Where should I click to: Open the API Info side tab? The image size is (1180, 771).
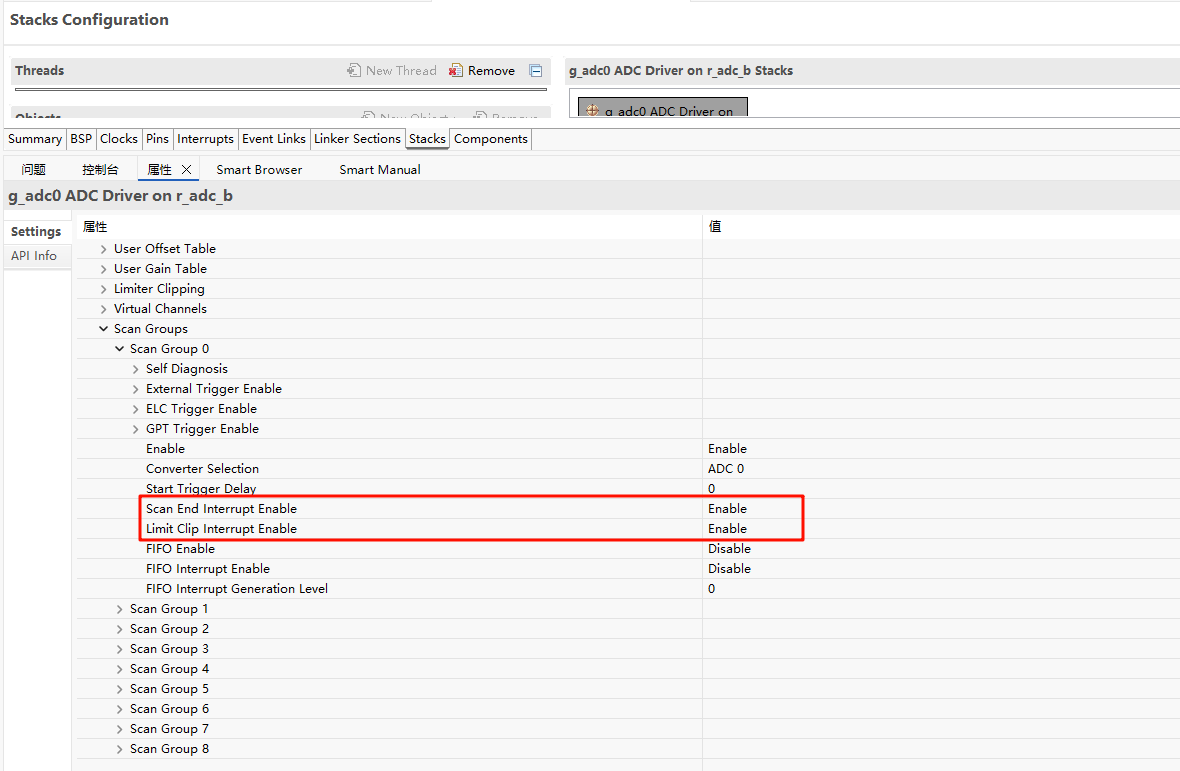(34, 256)
